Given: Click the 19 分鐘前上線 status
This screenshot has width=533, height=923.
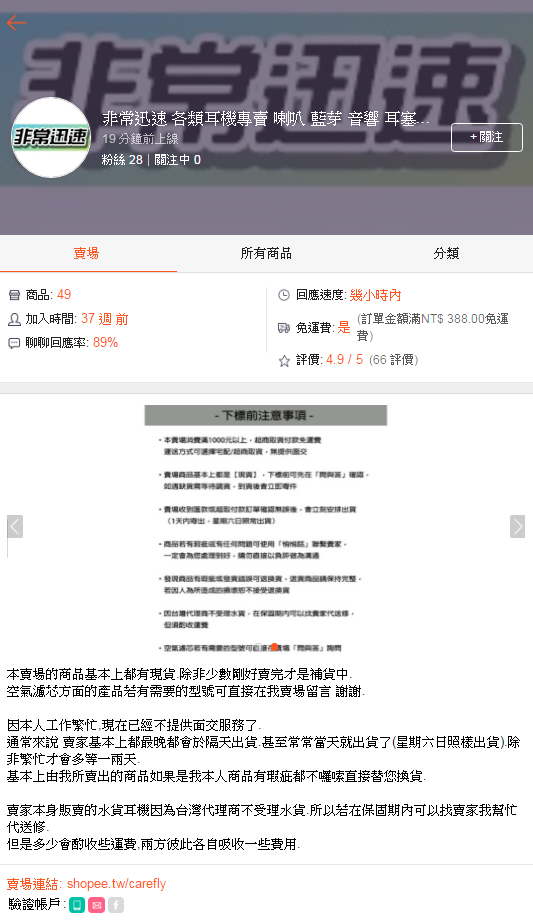Looking at the screenshot, I should [140, 139].
